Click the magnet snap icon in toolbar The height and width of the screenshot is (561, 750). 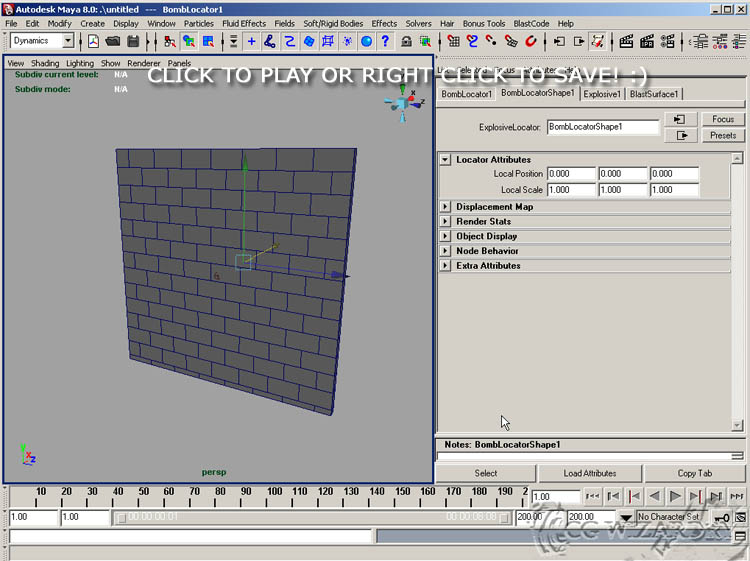coord(531,41)
